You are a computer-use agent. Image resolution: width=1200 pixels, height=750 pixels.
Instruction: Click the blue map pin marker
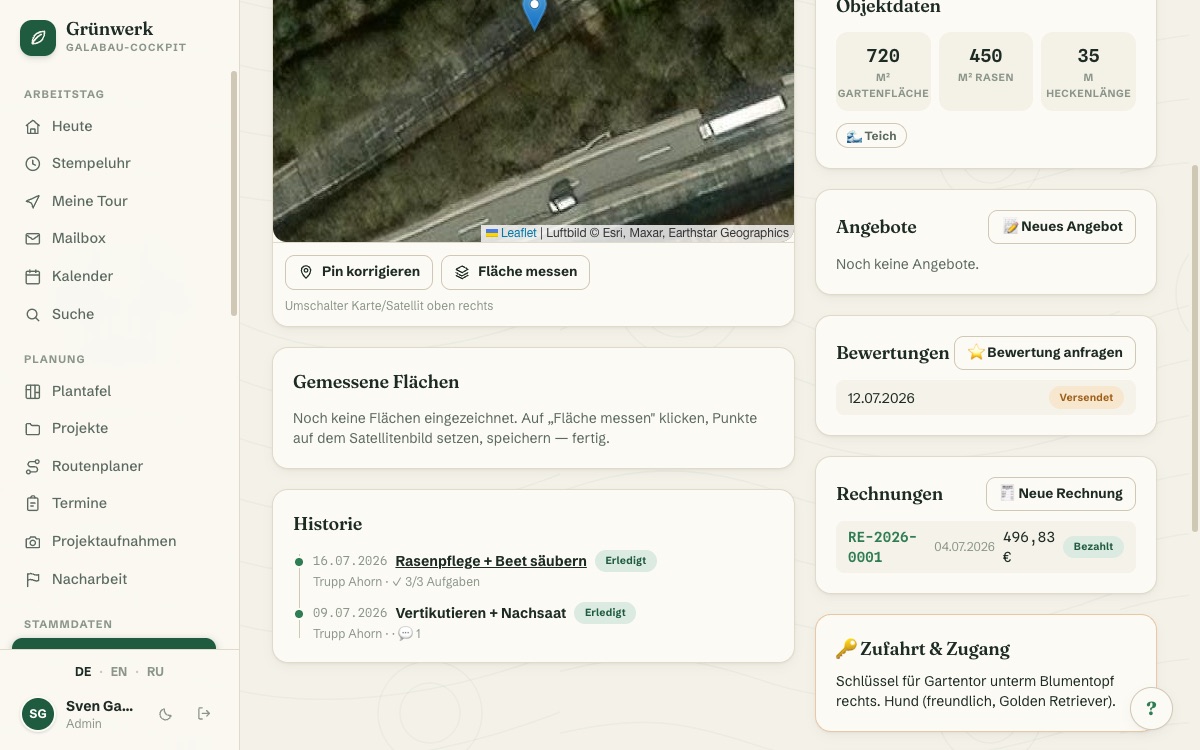535,12
